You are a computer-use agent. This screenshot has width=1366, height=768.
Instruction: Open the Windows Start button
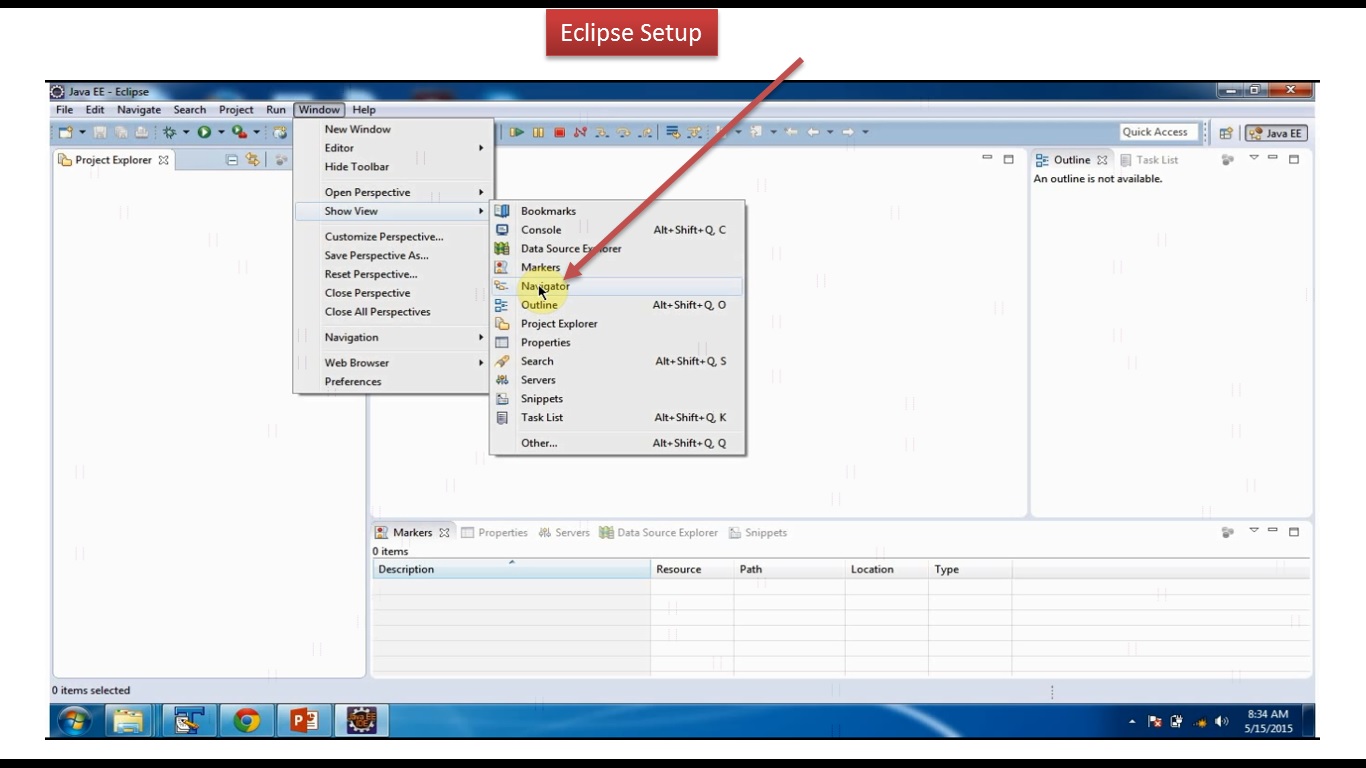click(75, 721)
